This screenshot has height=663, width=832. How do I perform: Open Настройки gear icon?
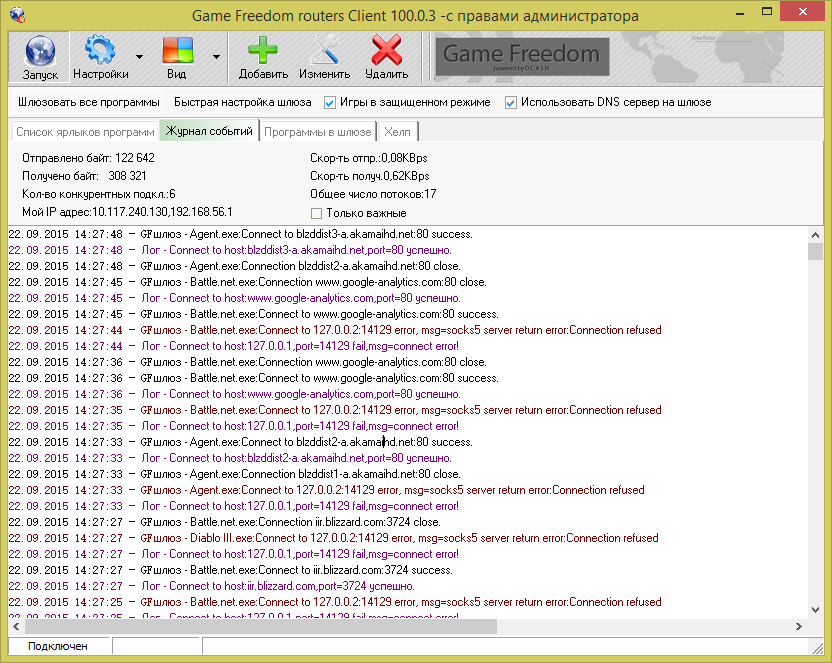click(100, 49)
